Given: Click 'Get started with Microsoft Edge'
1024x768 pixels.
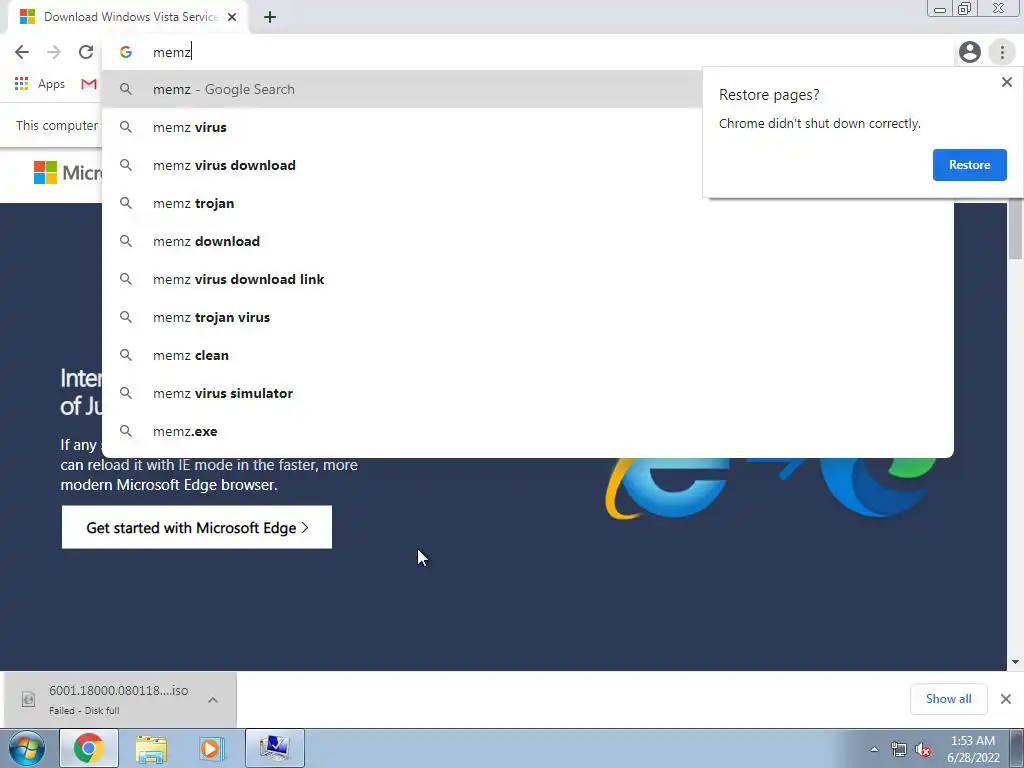Looking at the screenshot, I should [x=197, y=527].
